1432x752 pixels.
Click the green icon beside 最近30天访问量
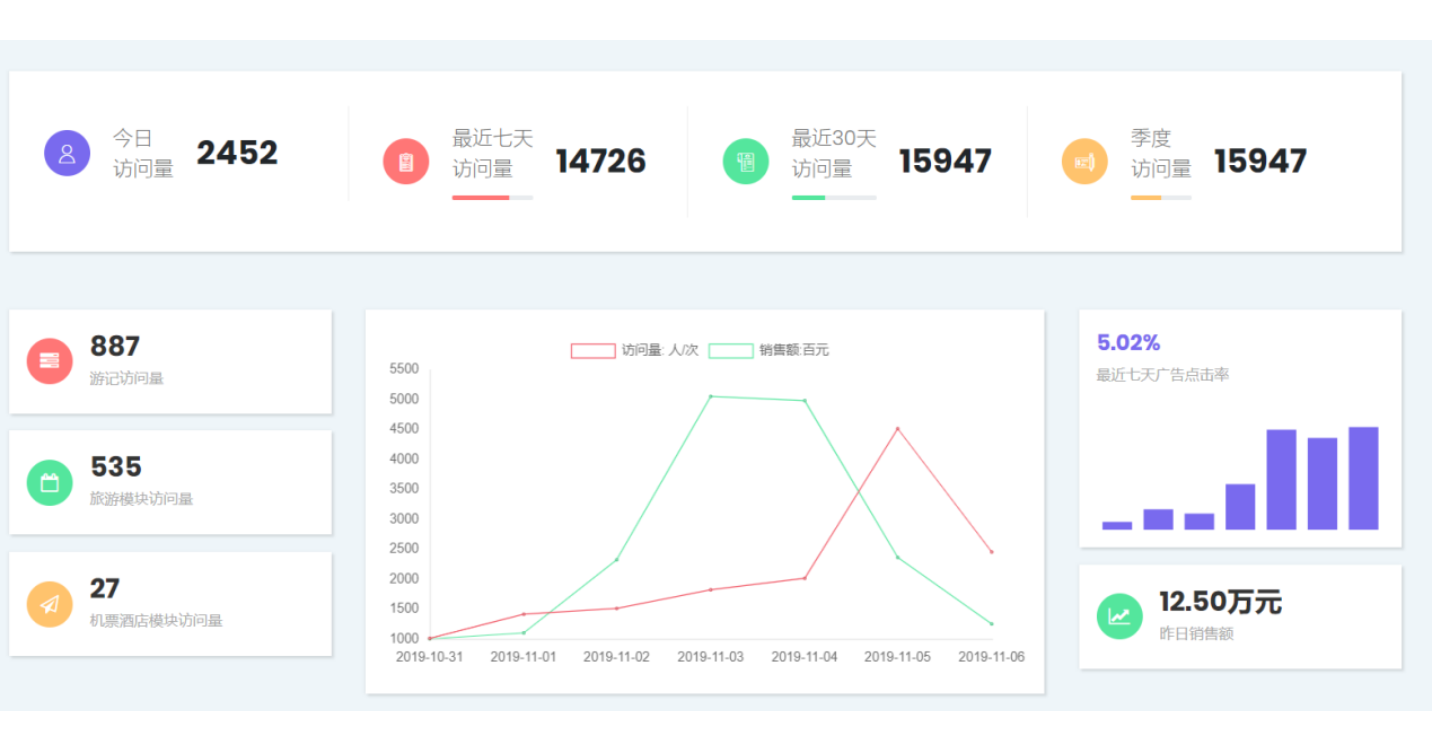(746, 161)
